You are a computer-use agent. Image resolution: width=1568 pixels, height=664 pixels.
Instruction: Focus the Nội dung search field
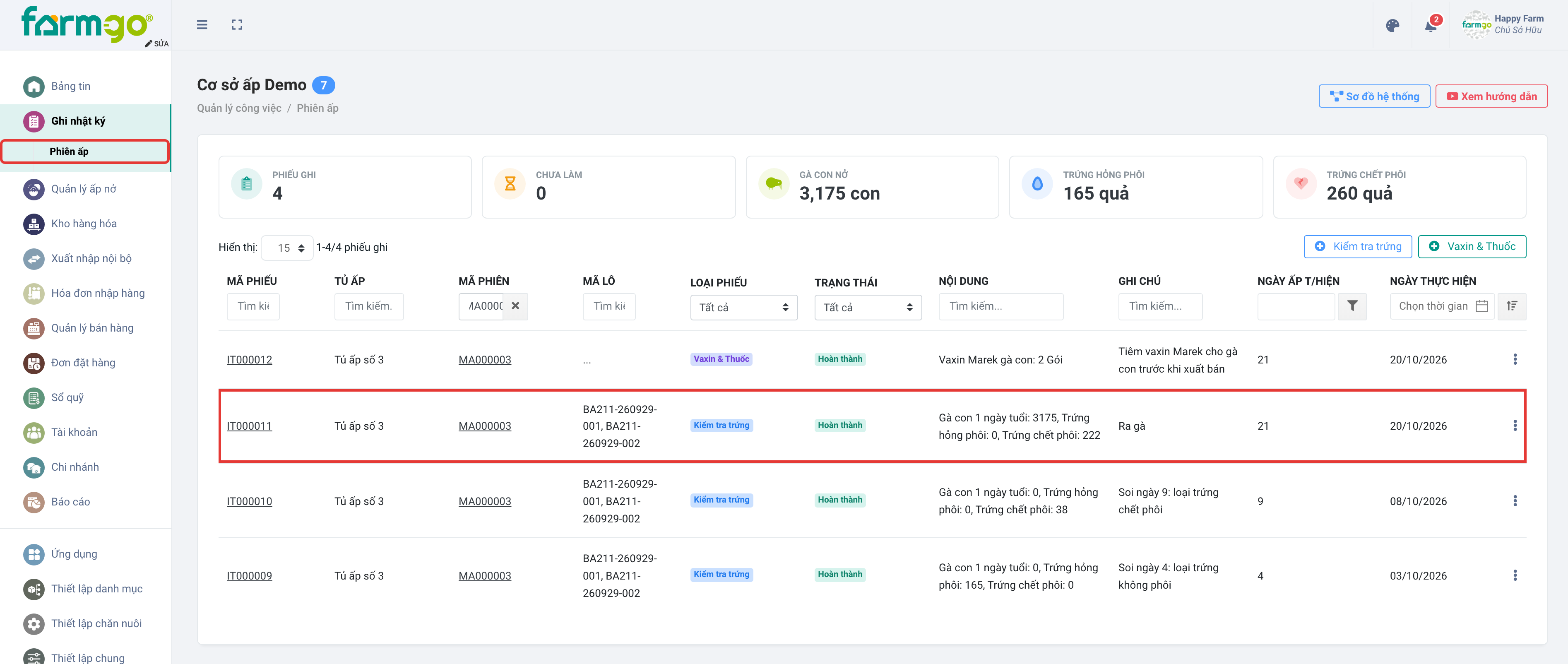tap(1000, 306)
